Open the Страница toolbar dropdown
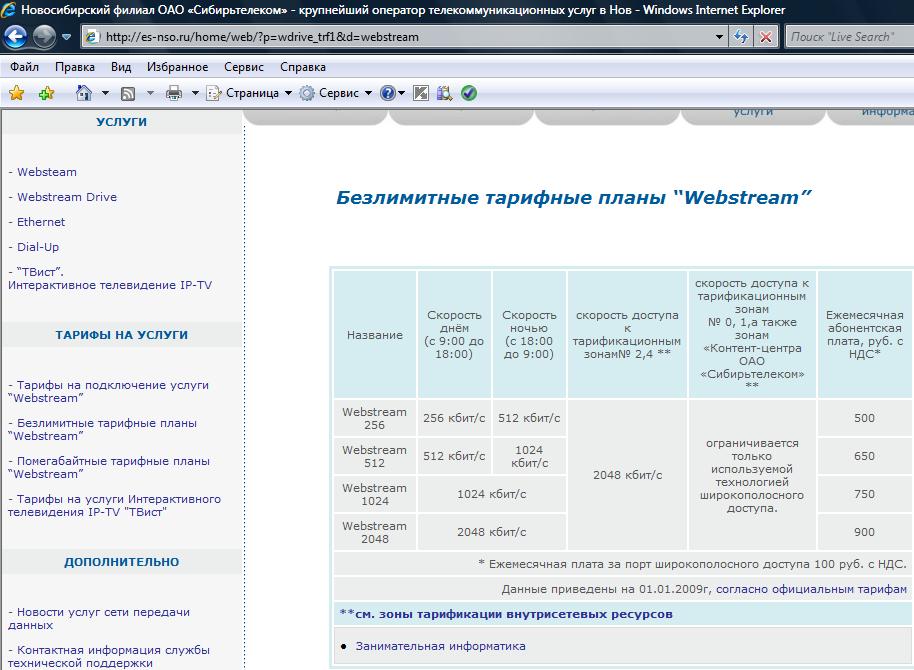Image resolution: width=914 pixels, height=670 pixels. point(249,93)
